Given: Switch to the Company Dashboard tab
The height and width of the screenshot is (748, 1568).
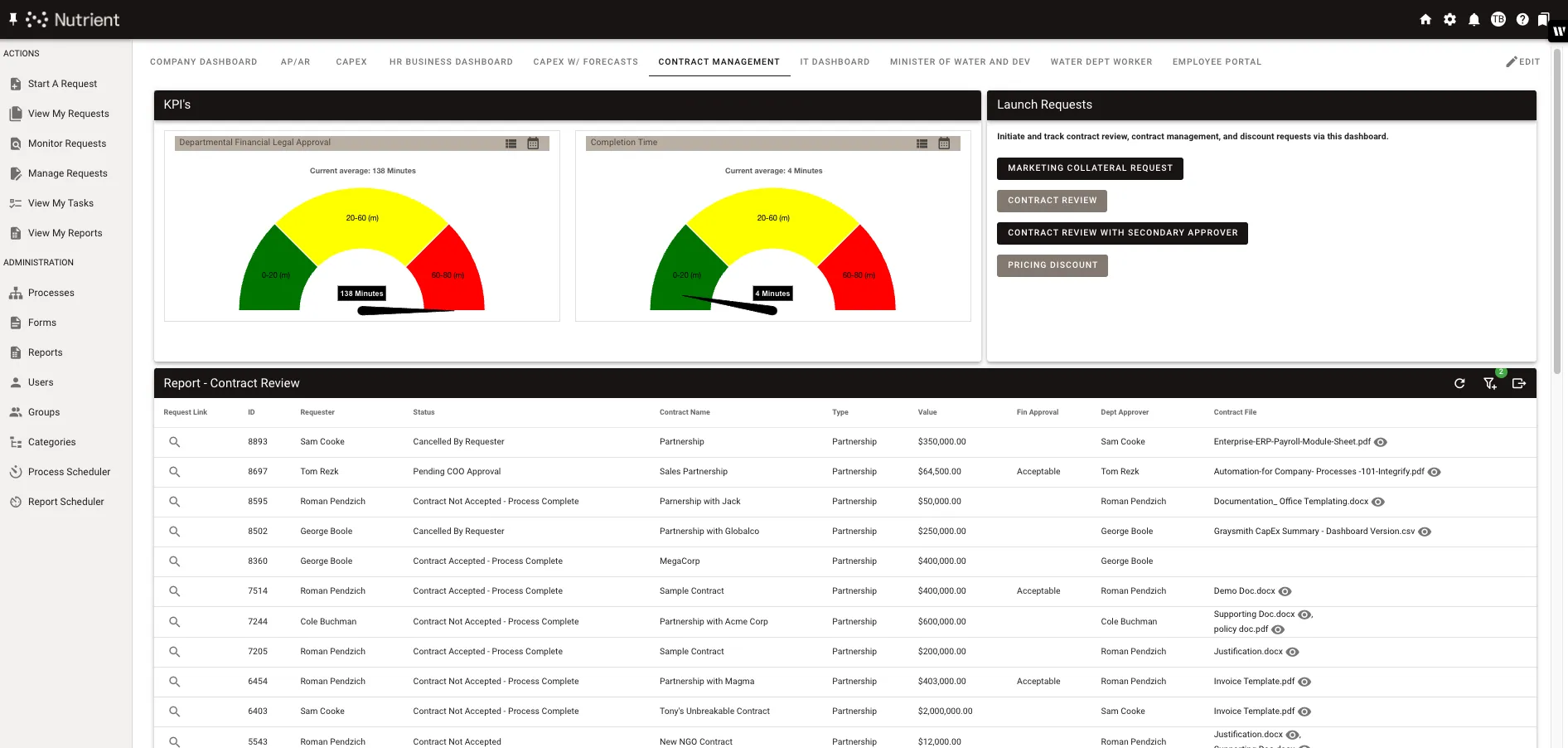Looking at the screenshot, I should (203, 61).
